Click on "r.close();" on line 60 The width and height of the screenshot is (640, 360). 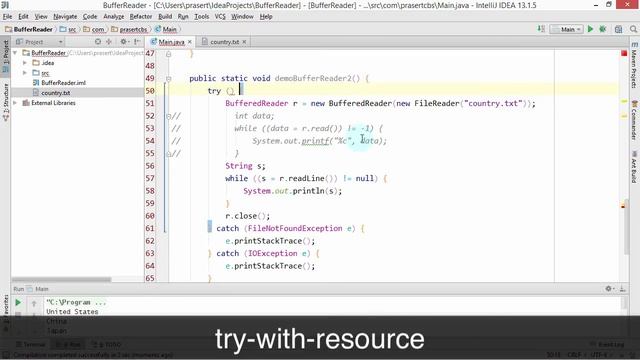pos(247,216)
